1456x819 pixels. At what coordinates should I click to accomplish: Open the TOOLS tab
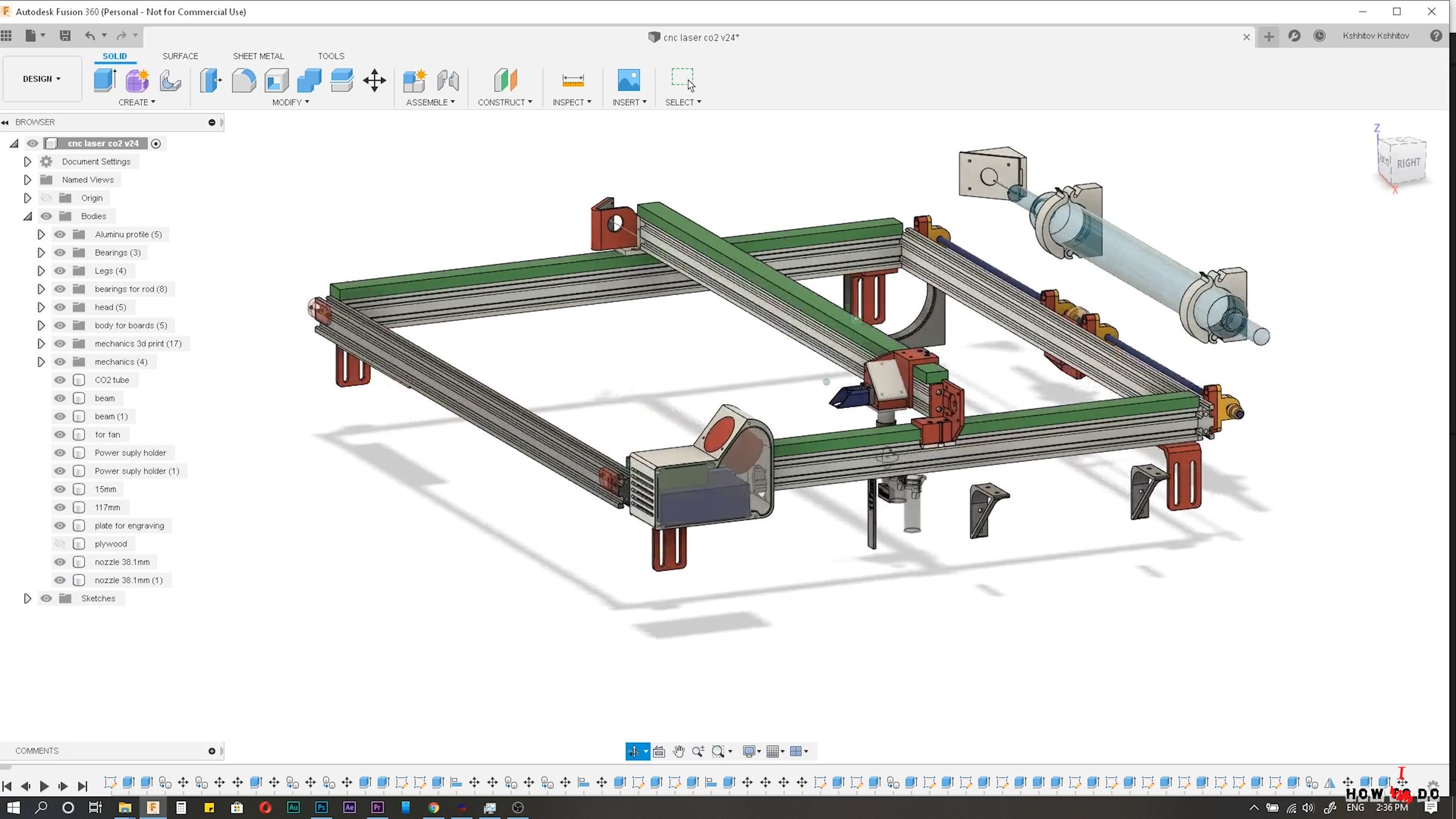(x=331, y=56)
